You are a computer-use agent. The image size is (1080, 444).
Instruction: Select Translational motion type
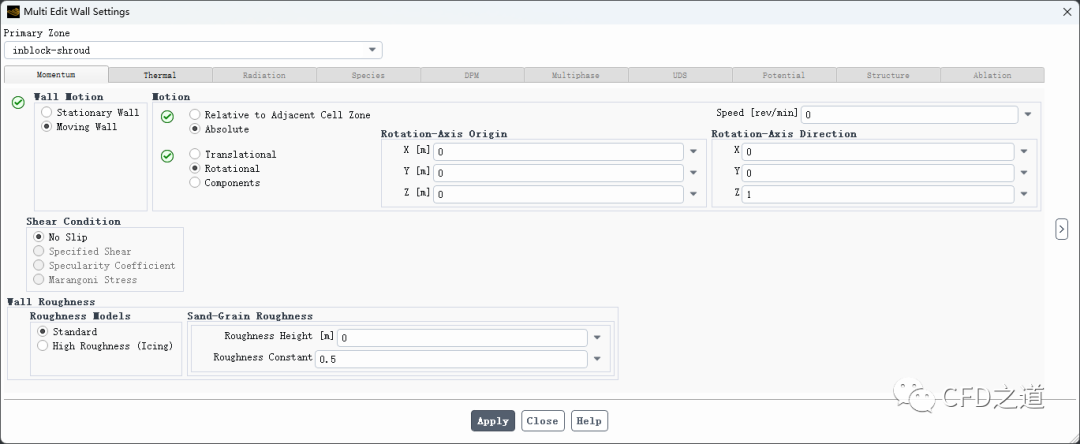233,154
